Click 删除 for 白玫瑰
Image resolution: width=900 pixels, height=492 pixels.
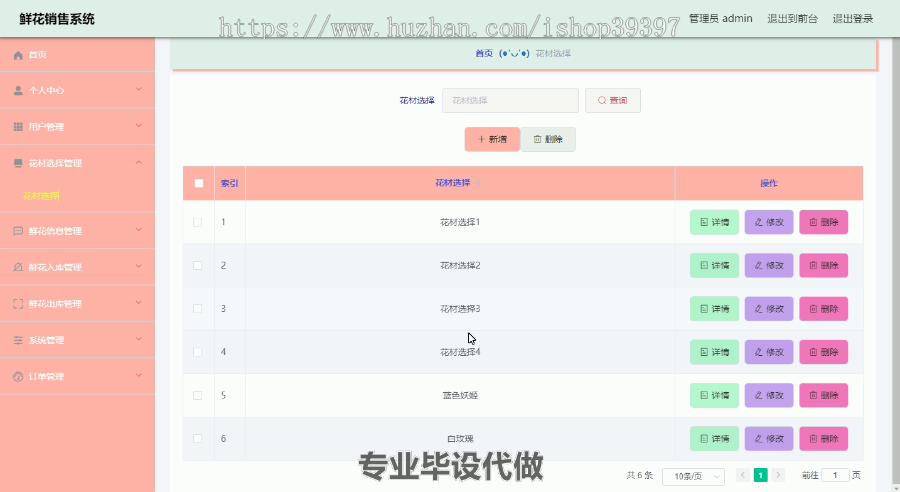824,439
